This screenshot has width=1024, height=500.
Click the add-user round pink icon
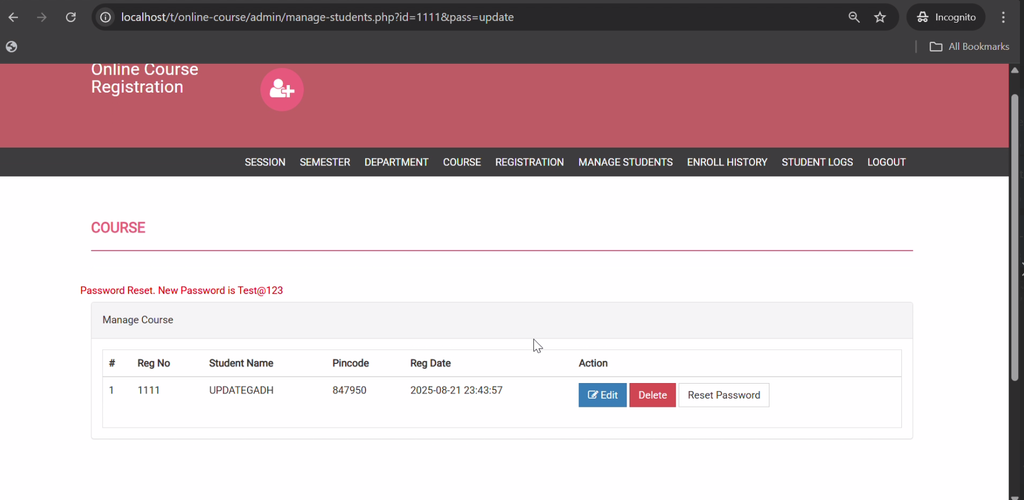(x=282, y=89)
